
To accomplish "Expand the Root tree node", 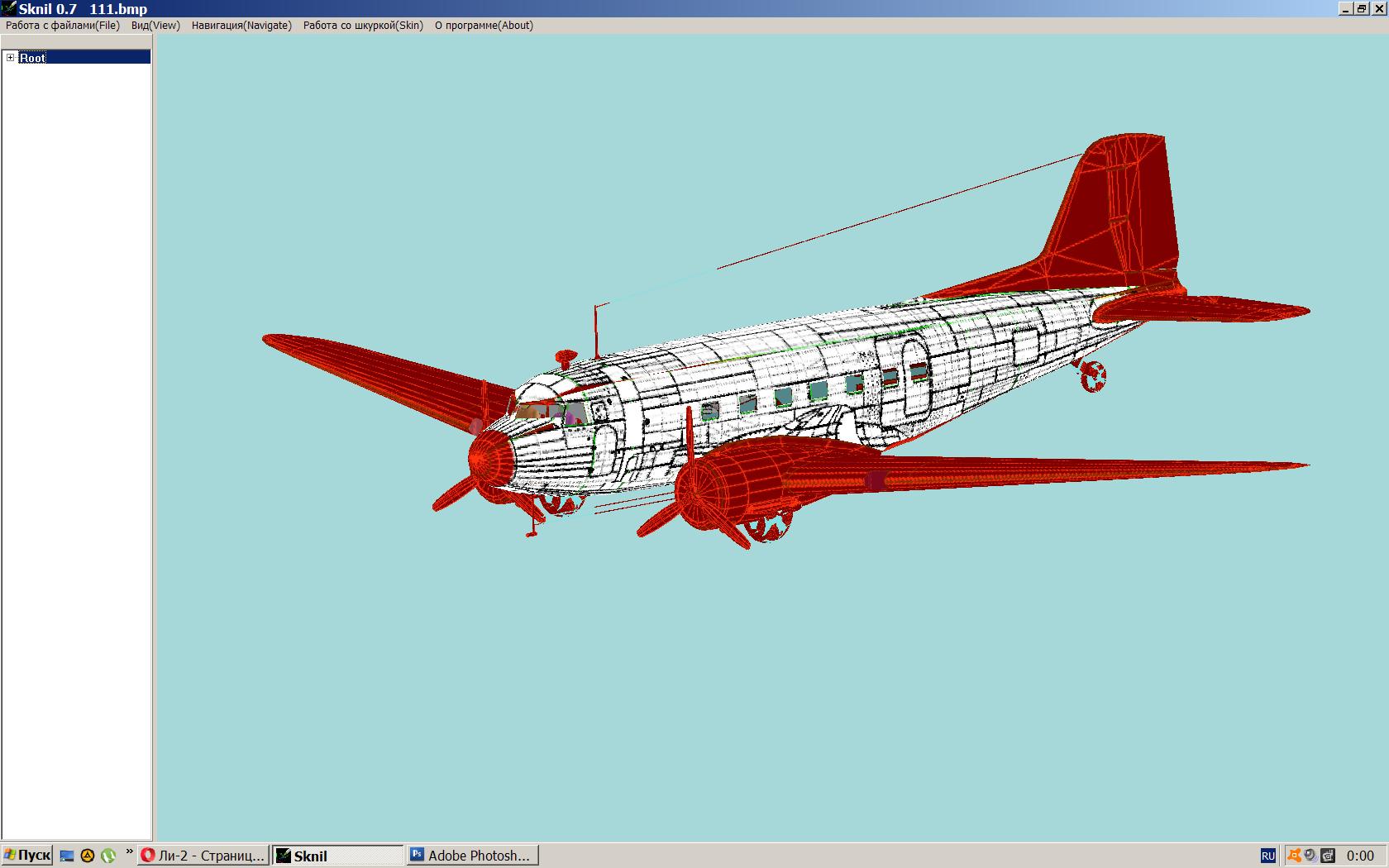I will pos(10,57).
